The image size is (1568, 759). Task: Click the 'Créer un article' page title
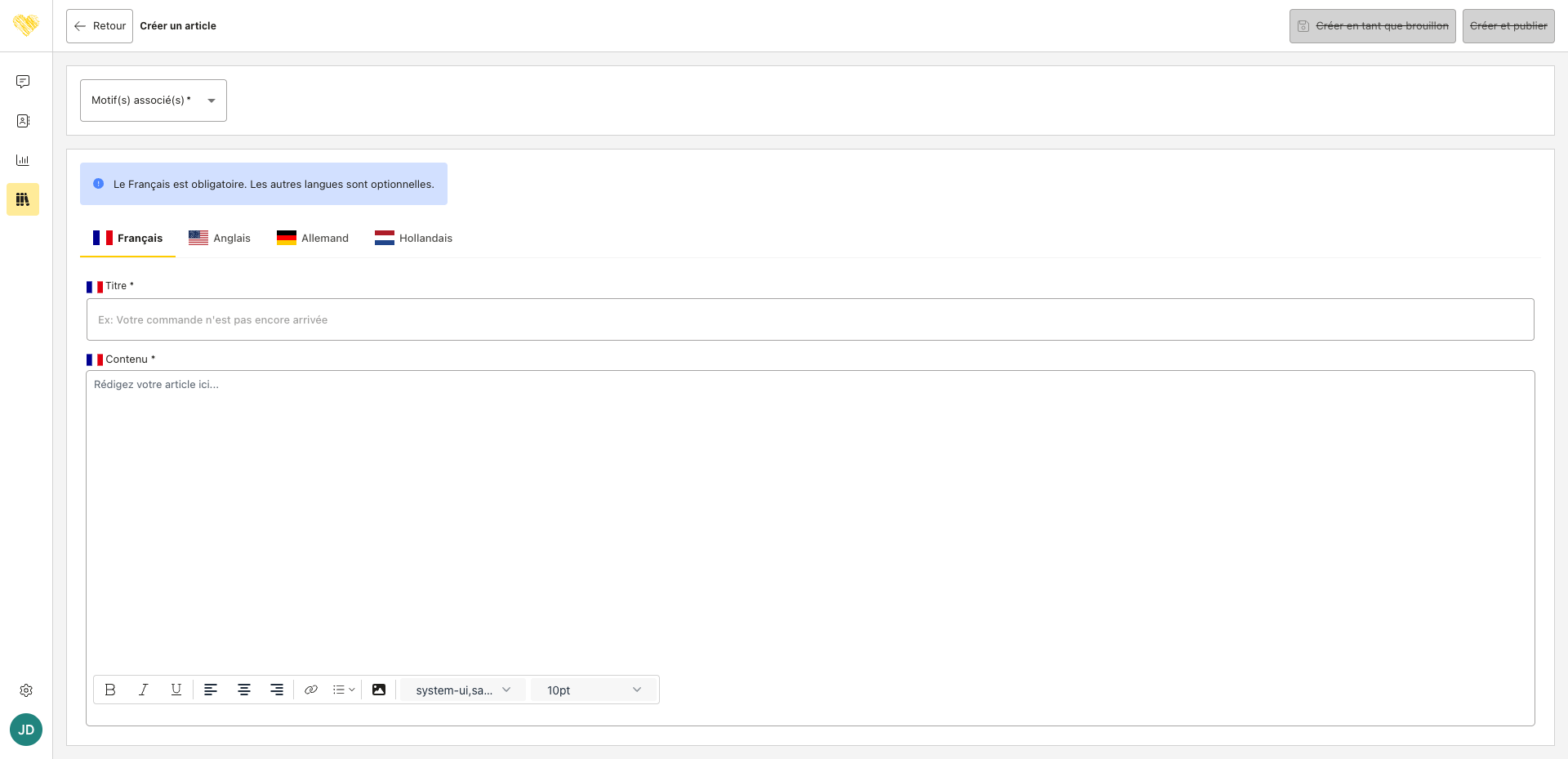(x=178, y=26)
